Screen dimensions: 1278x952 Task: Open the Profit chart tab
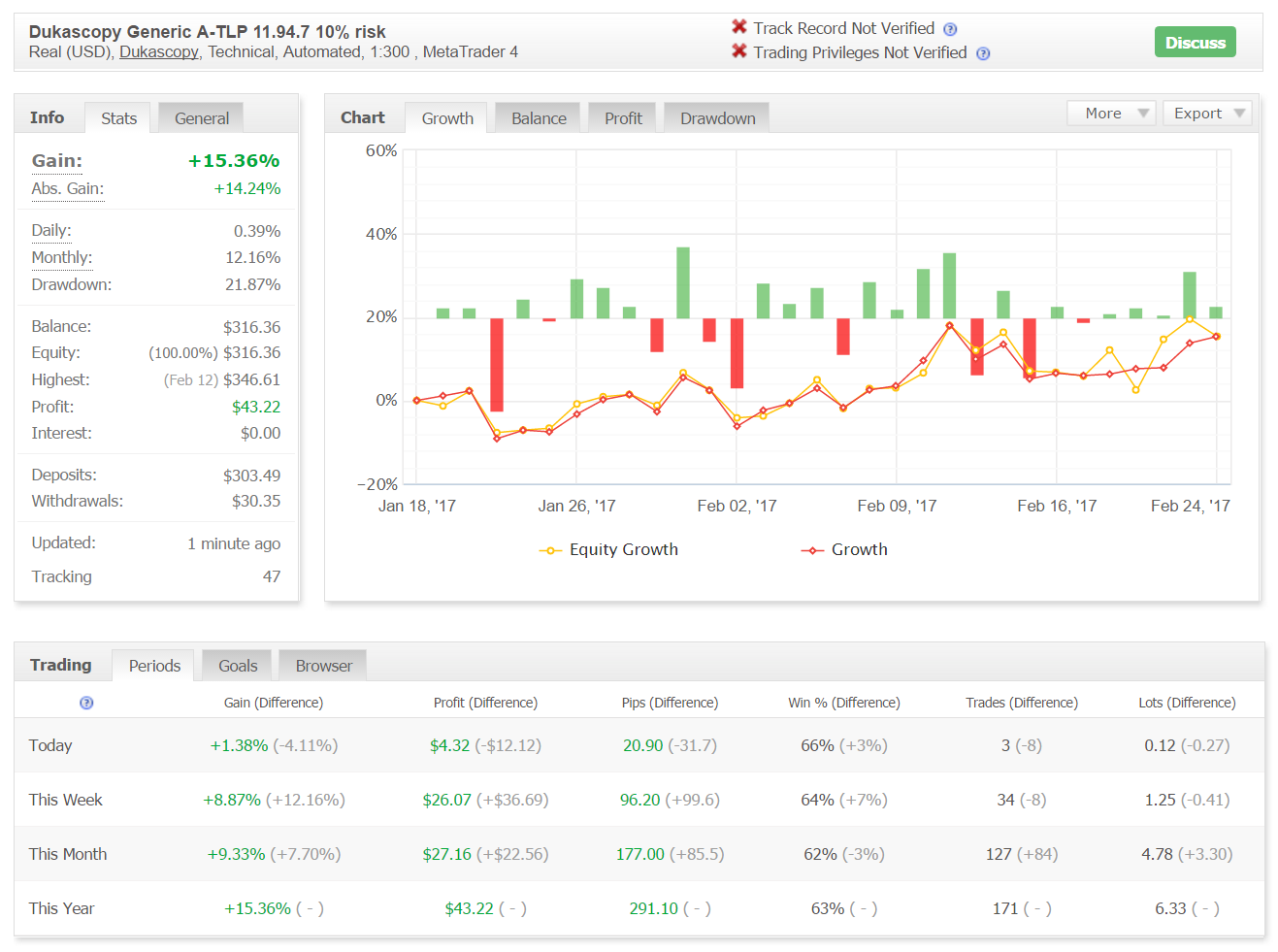[x=623, y=118]
